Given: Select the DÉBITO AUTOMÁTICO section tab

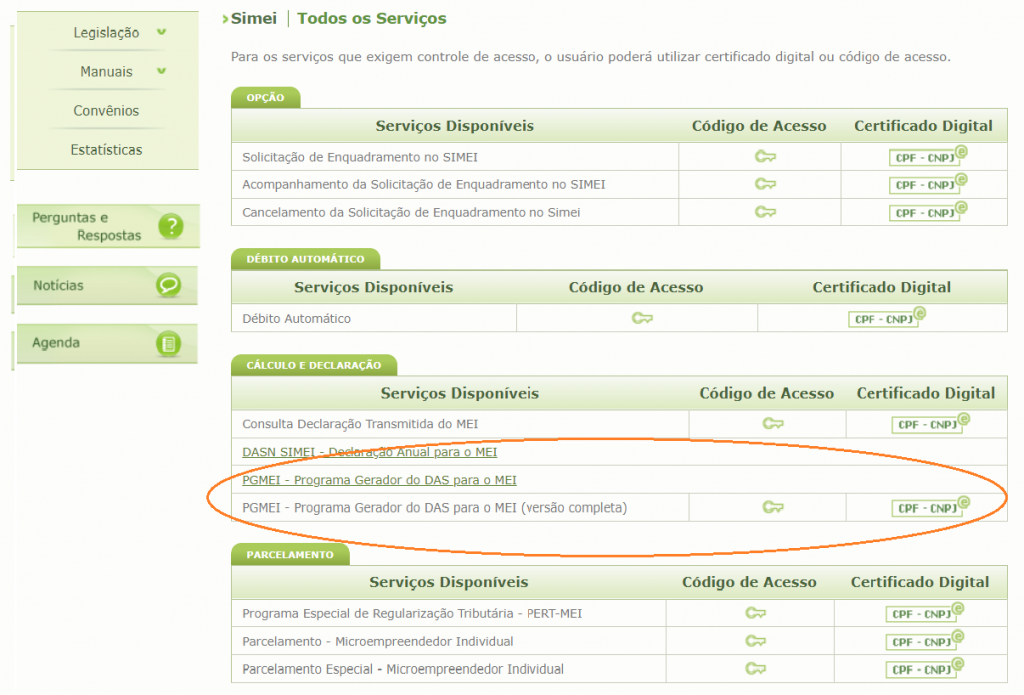Looking at the screenshot, I should 306,259.
